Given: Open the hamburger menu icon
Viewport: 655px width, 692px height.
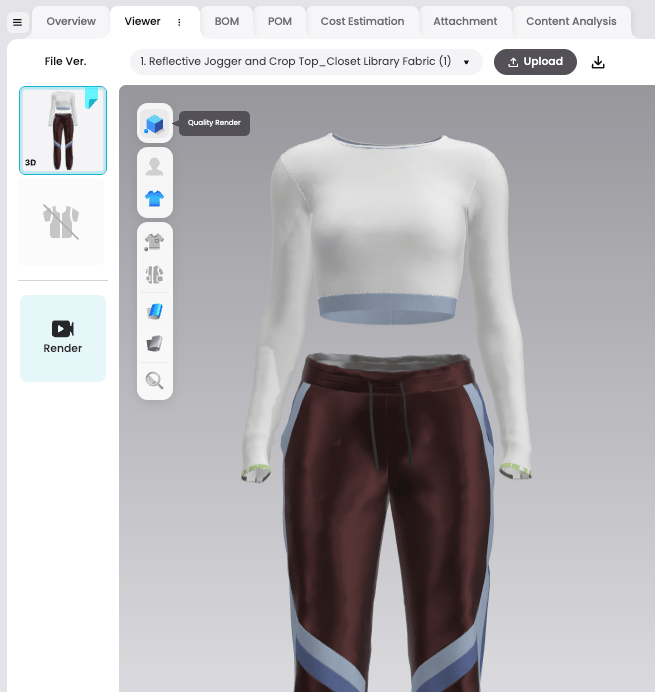Looking at the screenshot, I should click(18, 22).
